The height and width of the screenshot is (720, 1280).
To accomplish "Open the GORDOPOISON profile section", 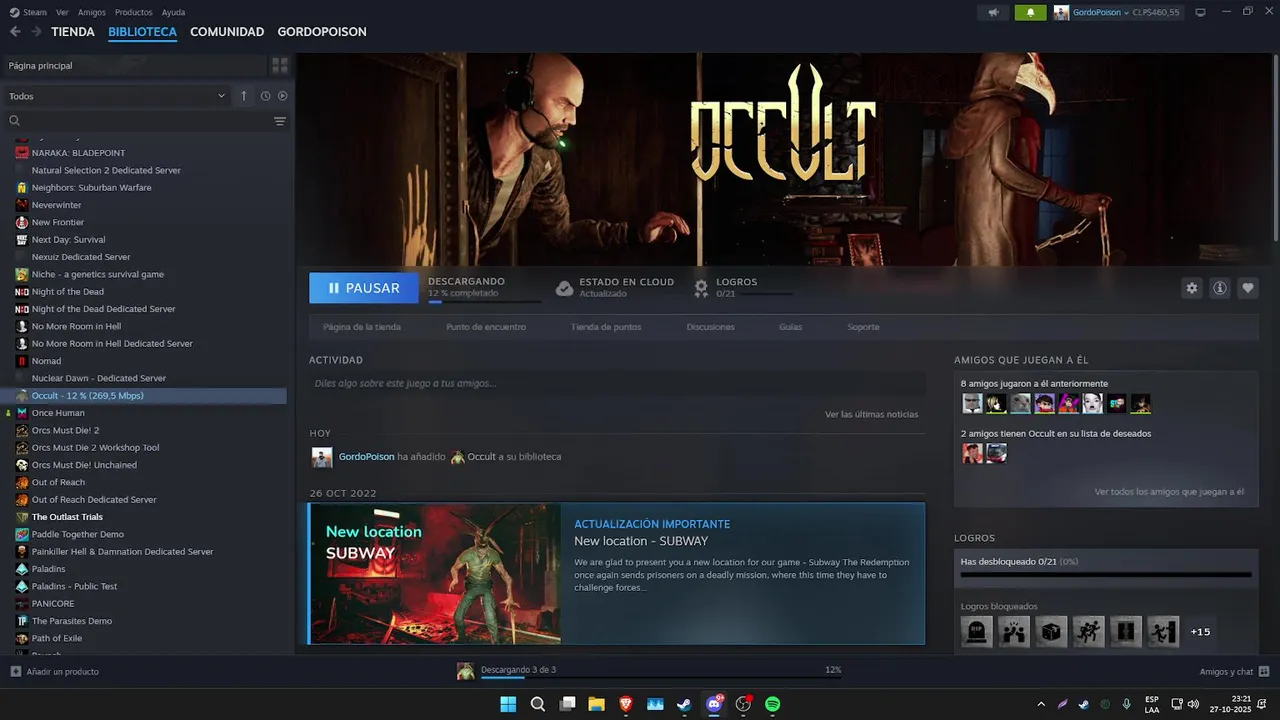I will (322, 32).
